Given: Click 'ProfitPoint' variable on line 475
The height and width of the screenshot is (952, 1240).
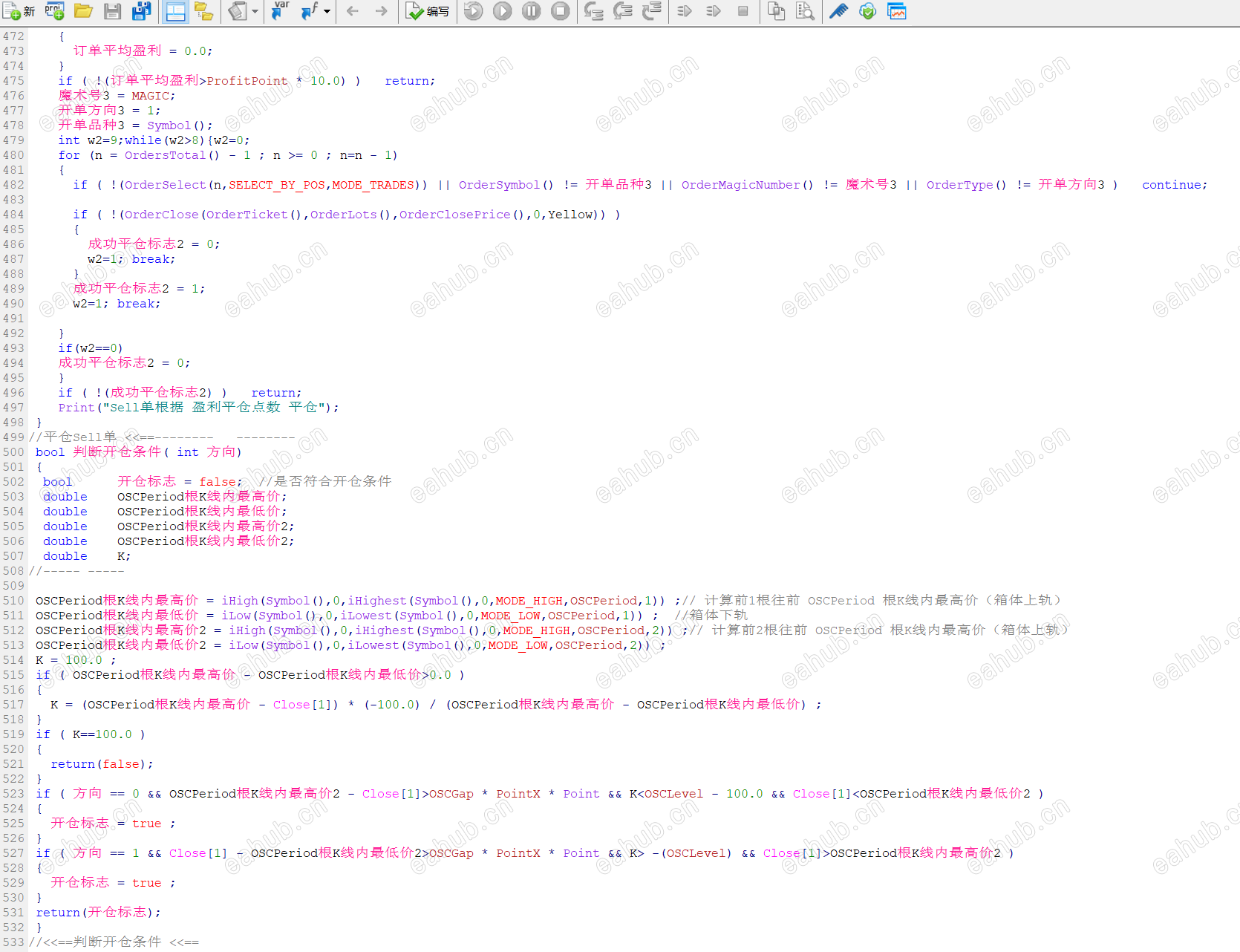Looking at the screenshot, I should (x=247, y=81).
